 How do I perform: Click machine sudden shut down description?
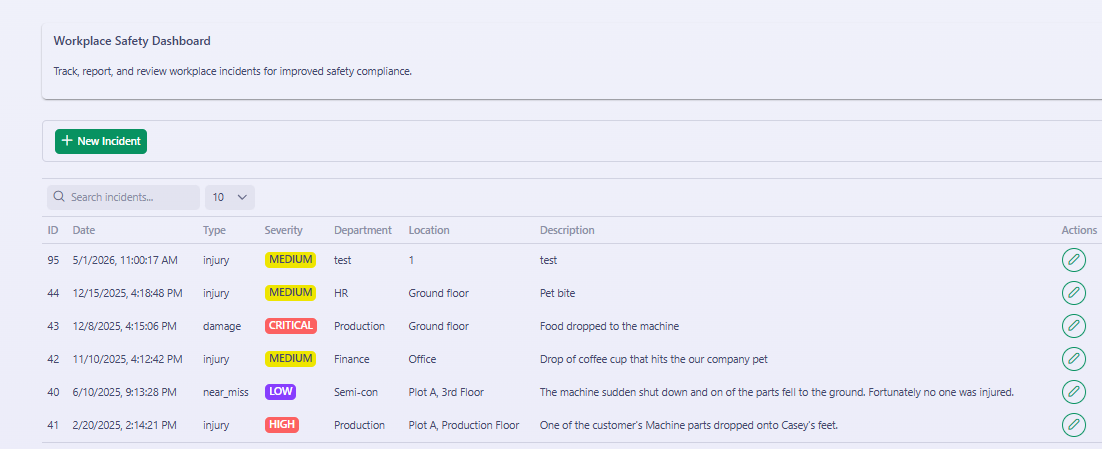pyautogui.click(x=777, y=392)
